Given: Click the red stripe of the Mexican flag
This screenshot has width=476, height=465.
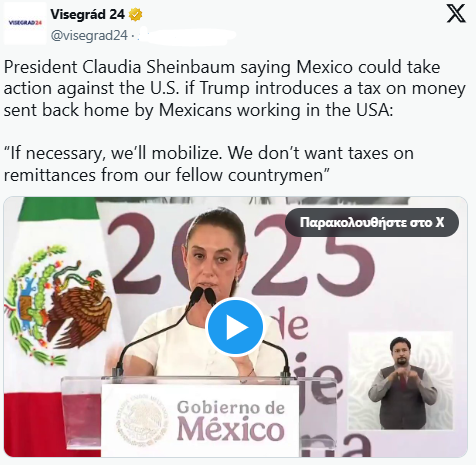Looking at the screenshot, I should 53,423.
